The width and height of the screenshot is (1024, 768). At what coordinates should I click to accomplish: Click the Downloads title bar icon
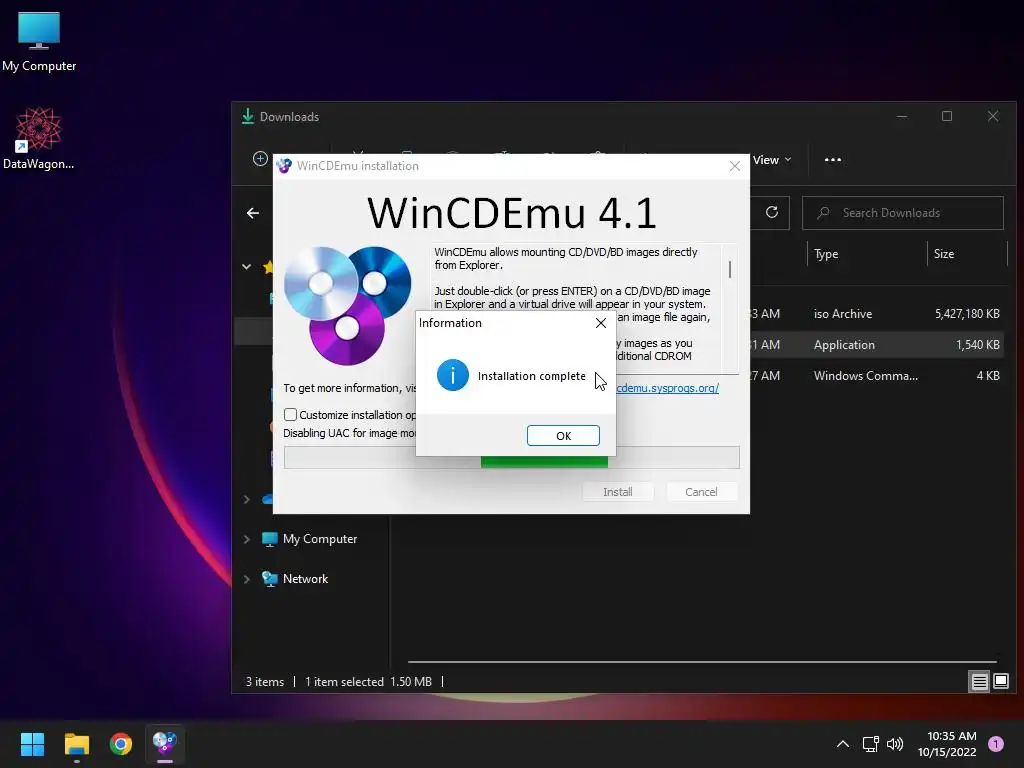(248, 117)
